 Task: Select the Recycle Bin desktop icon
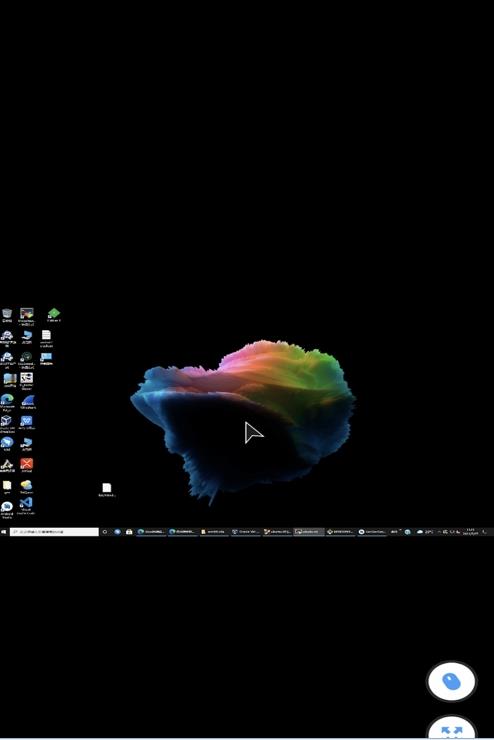tap(7, 315)
